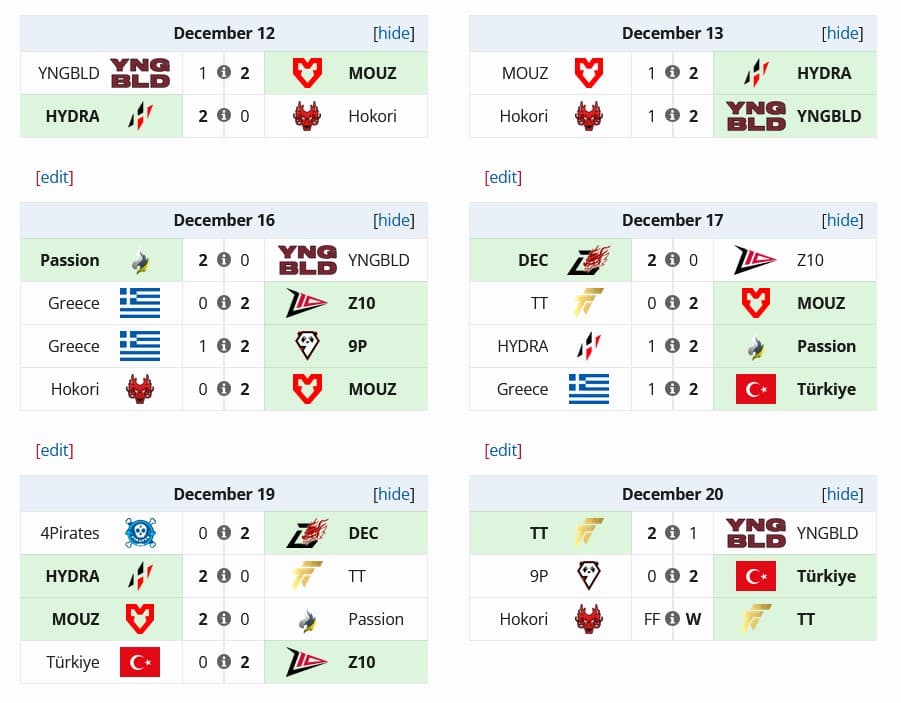Toggle visibility of the December 20 table
Screen dimensions: 901x703
[x=842, y=493]
